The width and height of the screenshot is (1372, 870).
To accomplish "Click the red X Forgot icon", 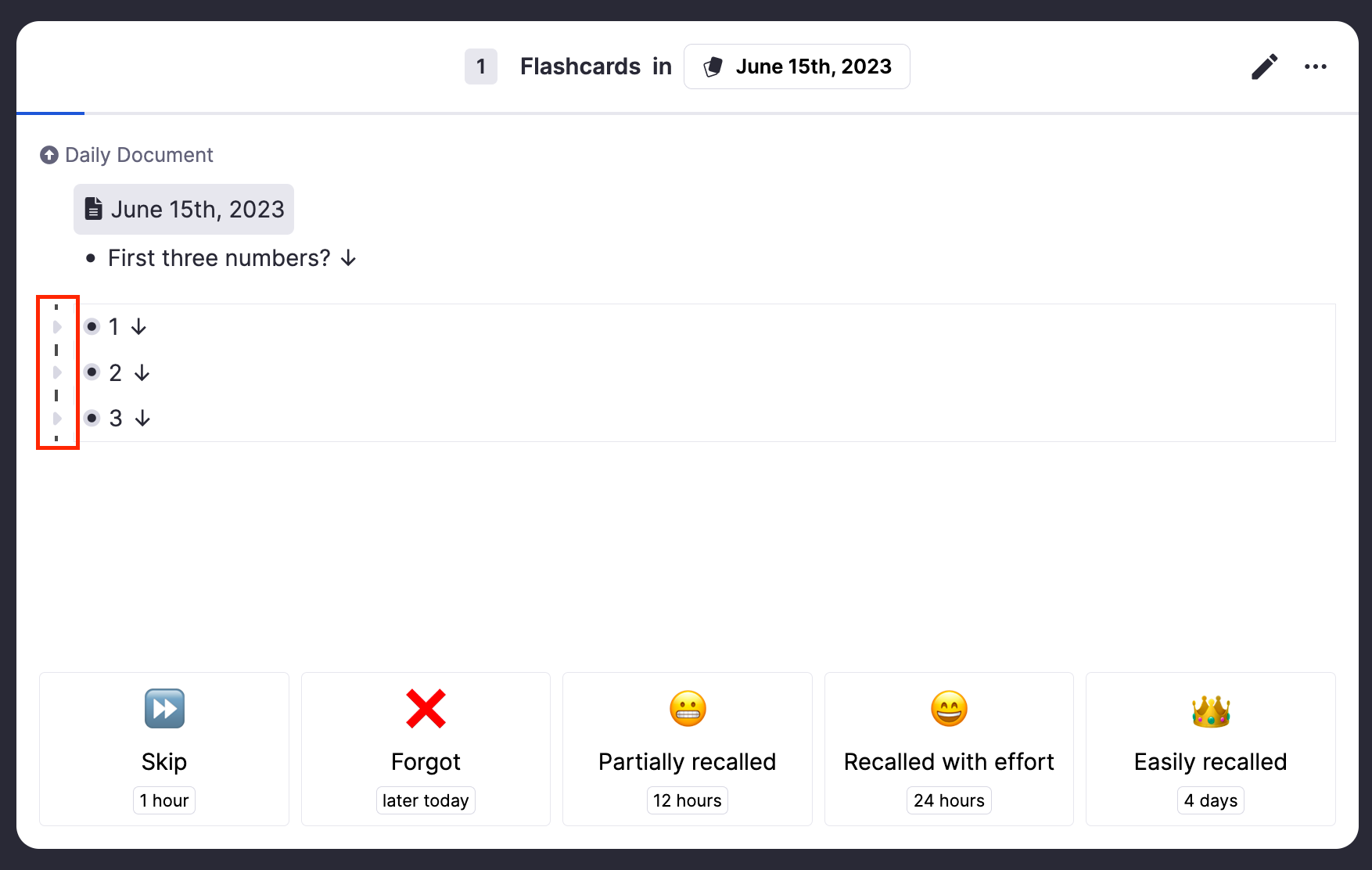I will tap(426, 709).
